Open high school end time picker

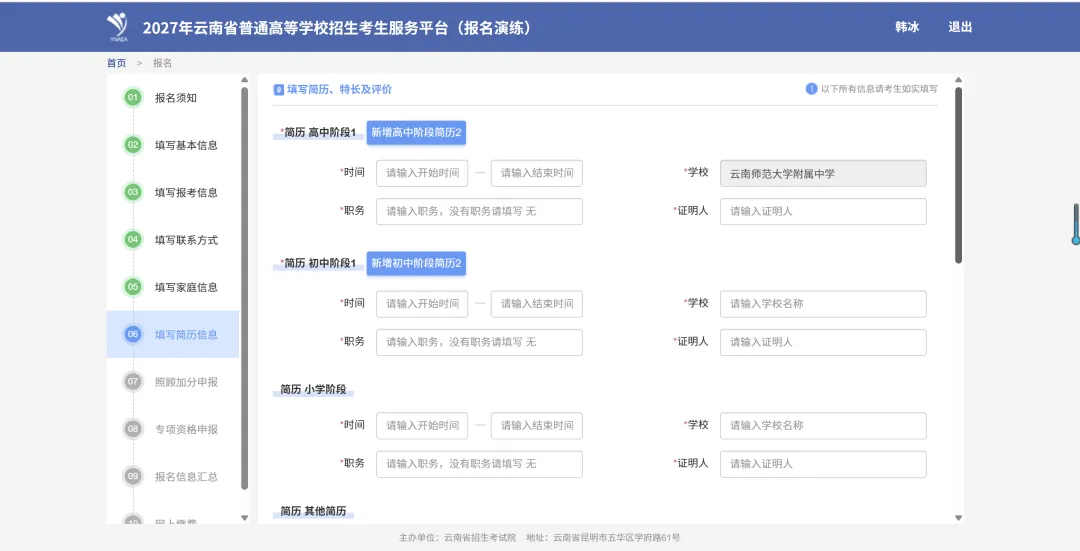click(537, 173)
